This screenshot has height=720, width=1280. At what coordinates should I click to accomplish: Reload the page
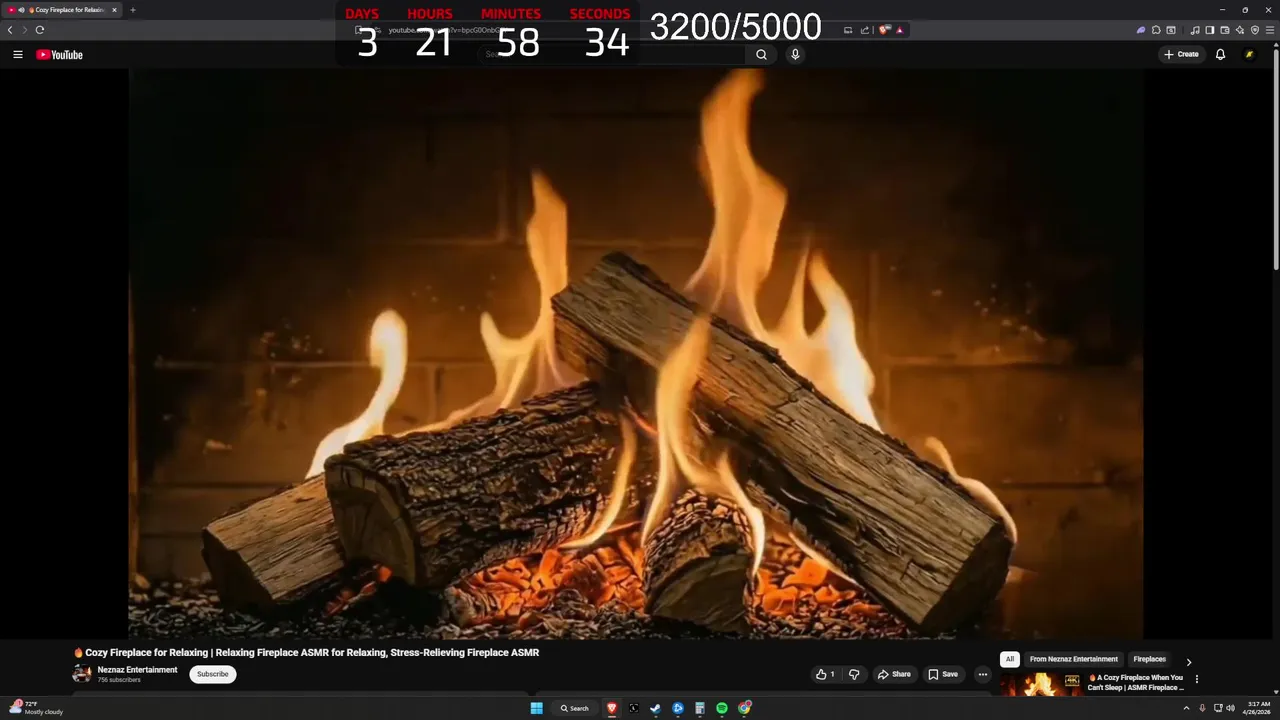(x=40, y=30)
